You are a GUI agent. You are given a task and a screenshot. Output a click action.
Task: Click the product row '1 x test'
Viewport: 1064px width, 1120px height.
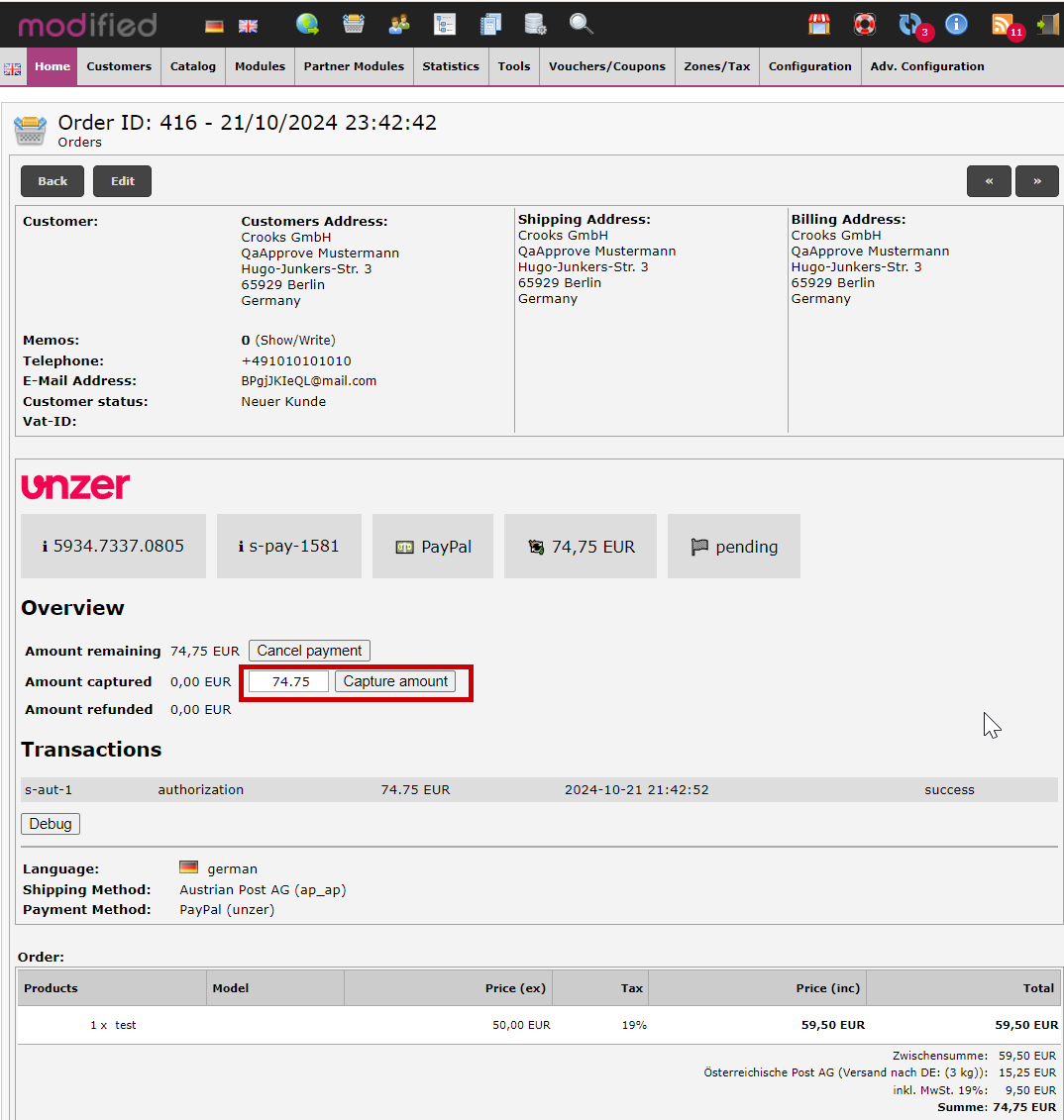(x=540, y=1025)
